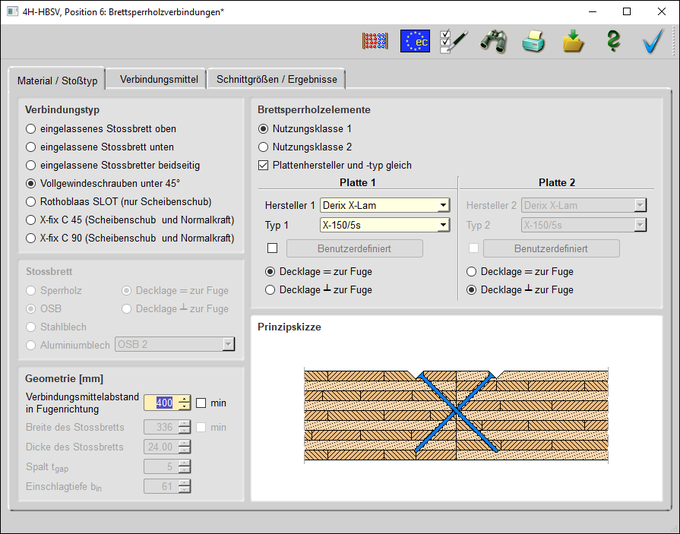
Task: Open the Typ 1 dropdown showing X-150/5s
Action: pyautogui.click(x=443, y=225)
